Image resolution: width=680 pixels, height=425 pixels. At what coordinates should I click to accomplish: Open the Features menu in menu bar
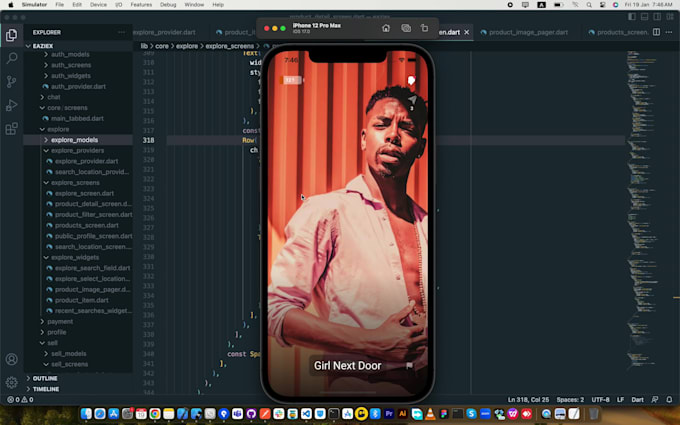click(141, 5)
